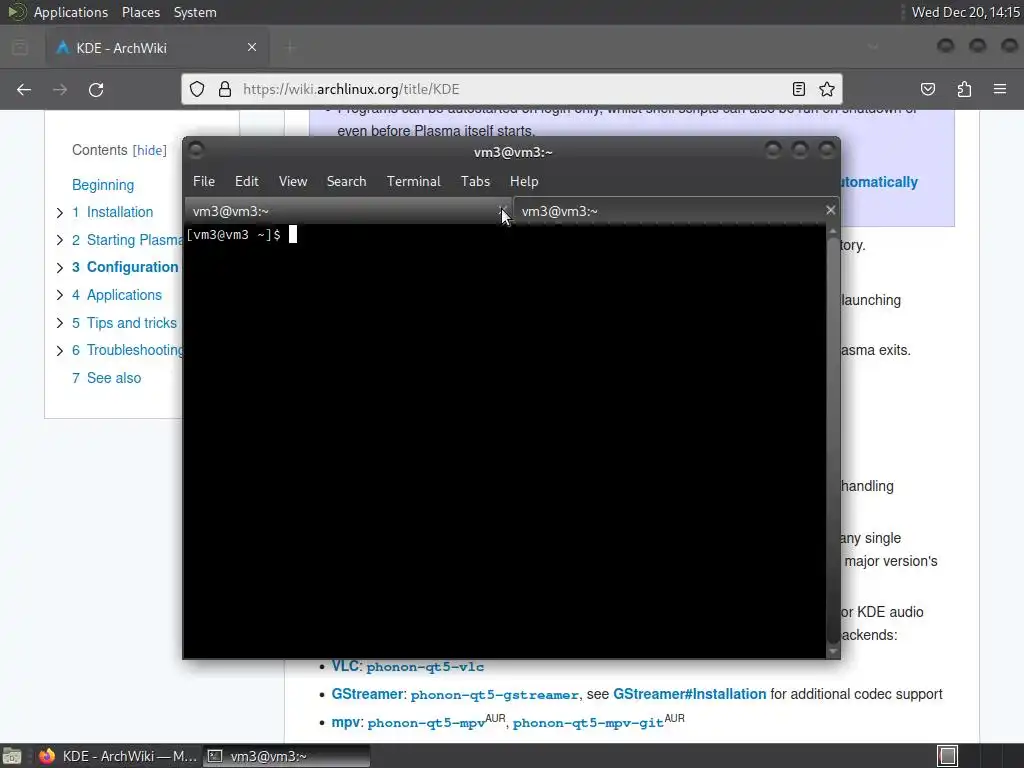Open the terminal View menu
This screenshot has height=768, width=1024.
click(x=293, y=182)
